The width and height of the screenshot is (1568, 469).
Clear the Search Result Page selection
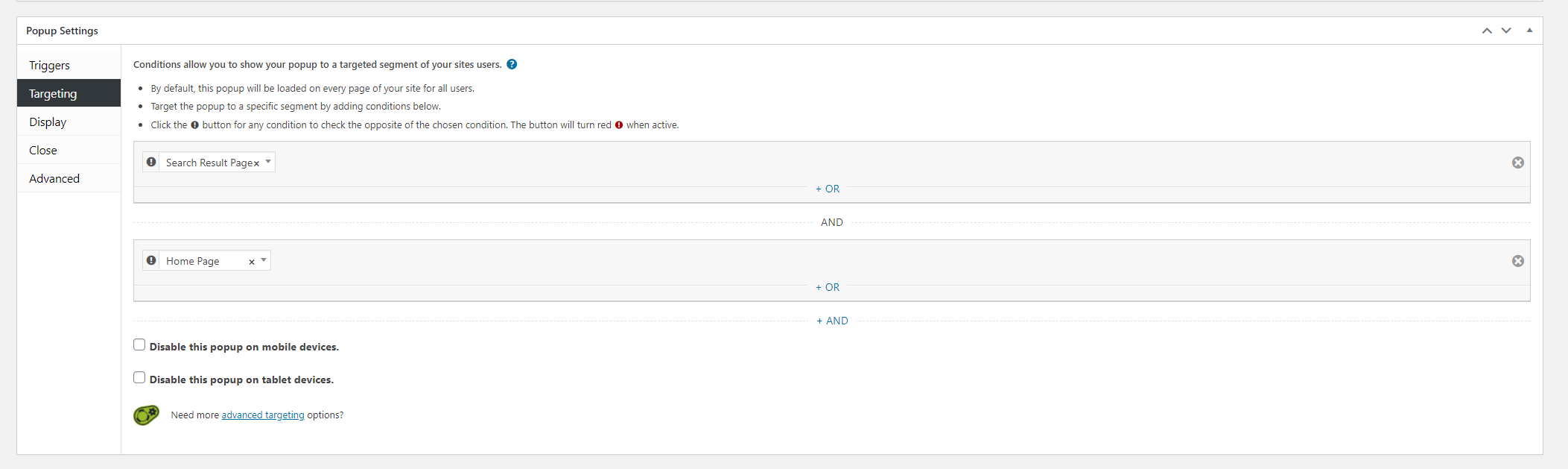[x=256, y=163]
